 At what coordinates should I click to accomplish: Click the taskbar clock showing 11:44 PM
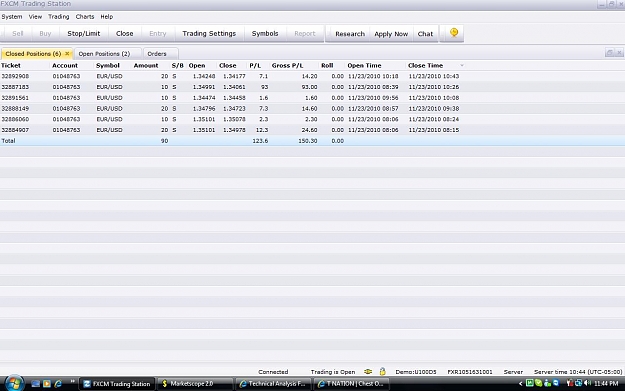pyautogui.click(x=606, y=383)
